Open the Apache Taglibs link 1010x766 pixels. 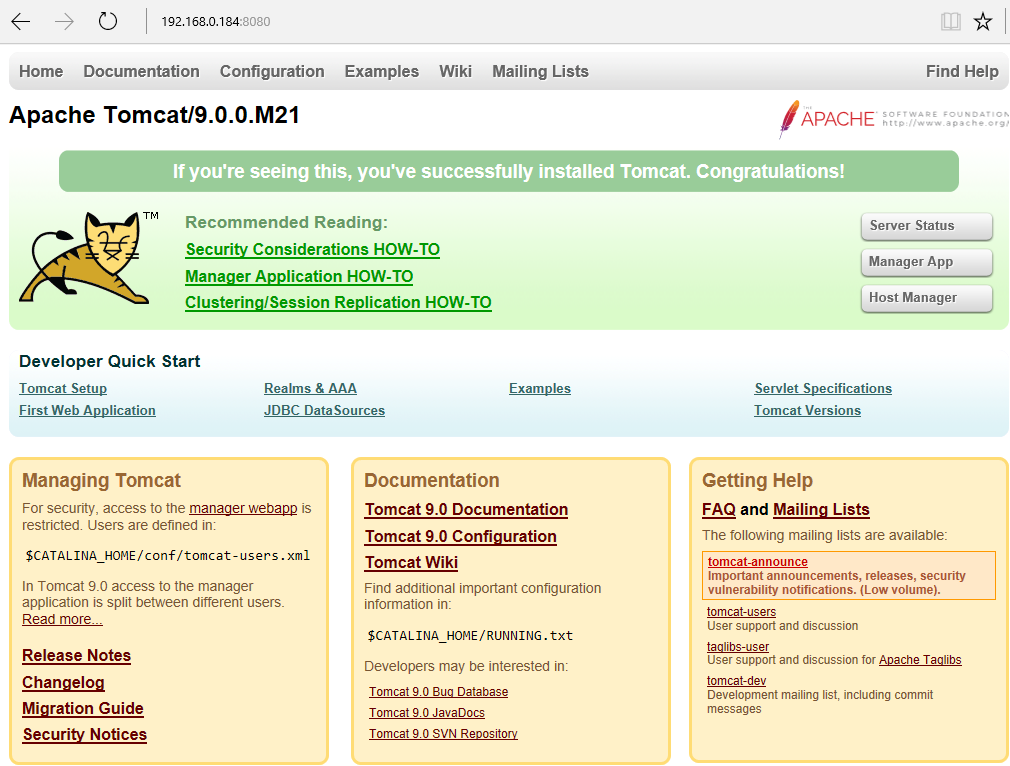click(920, 660)
